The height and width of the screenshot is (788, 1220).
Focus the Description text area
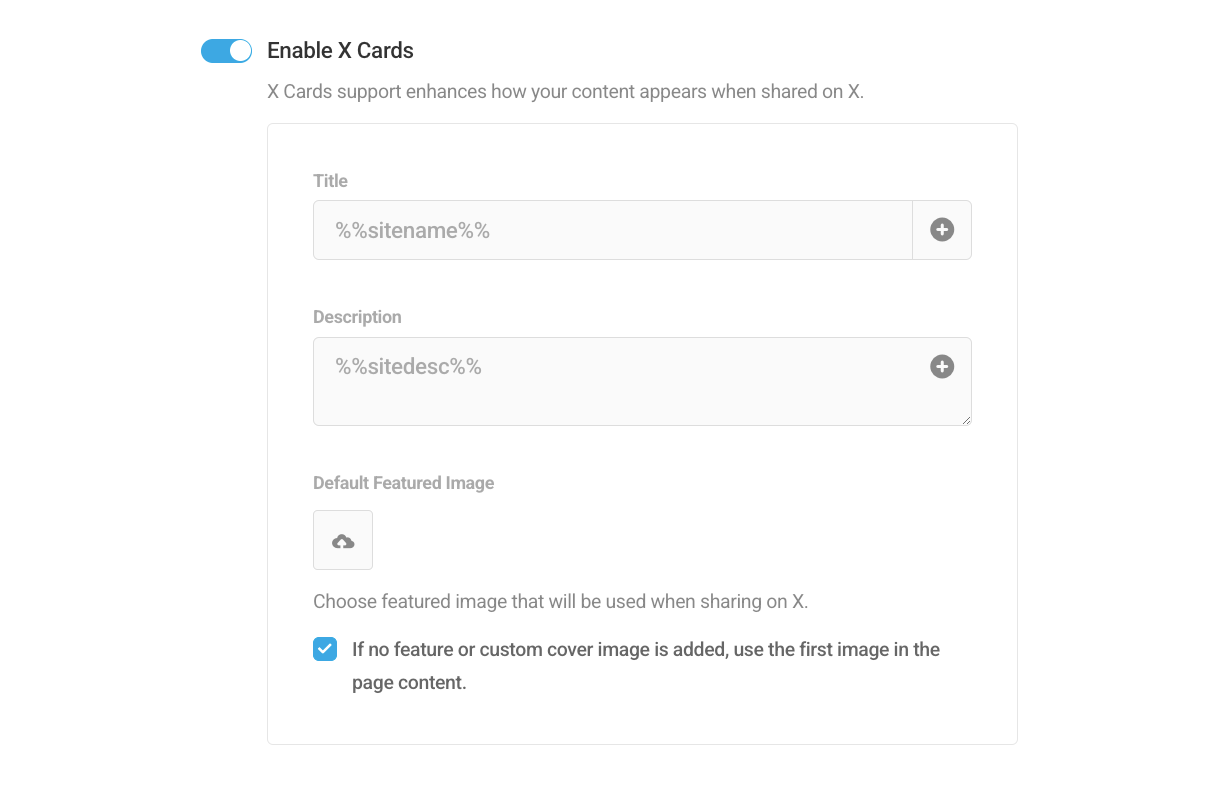(x=620, y=395)
